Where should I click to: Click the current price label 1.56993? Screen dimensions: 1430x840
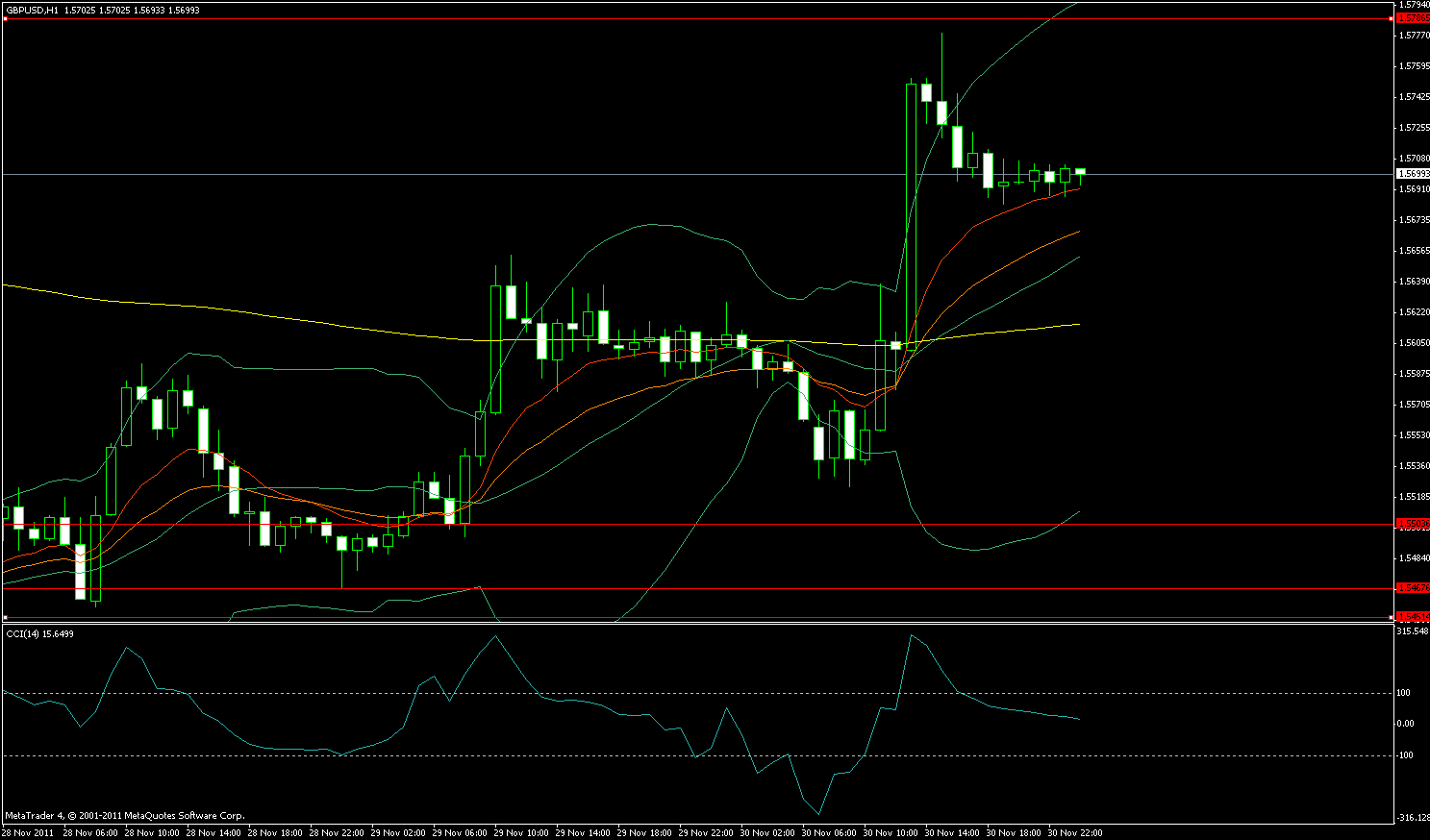(x=1412, y=174)
